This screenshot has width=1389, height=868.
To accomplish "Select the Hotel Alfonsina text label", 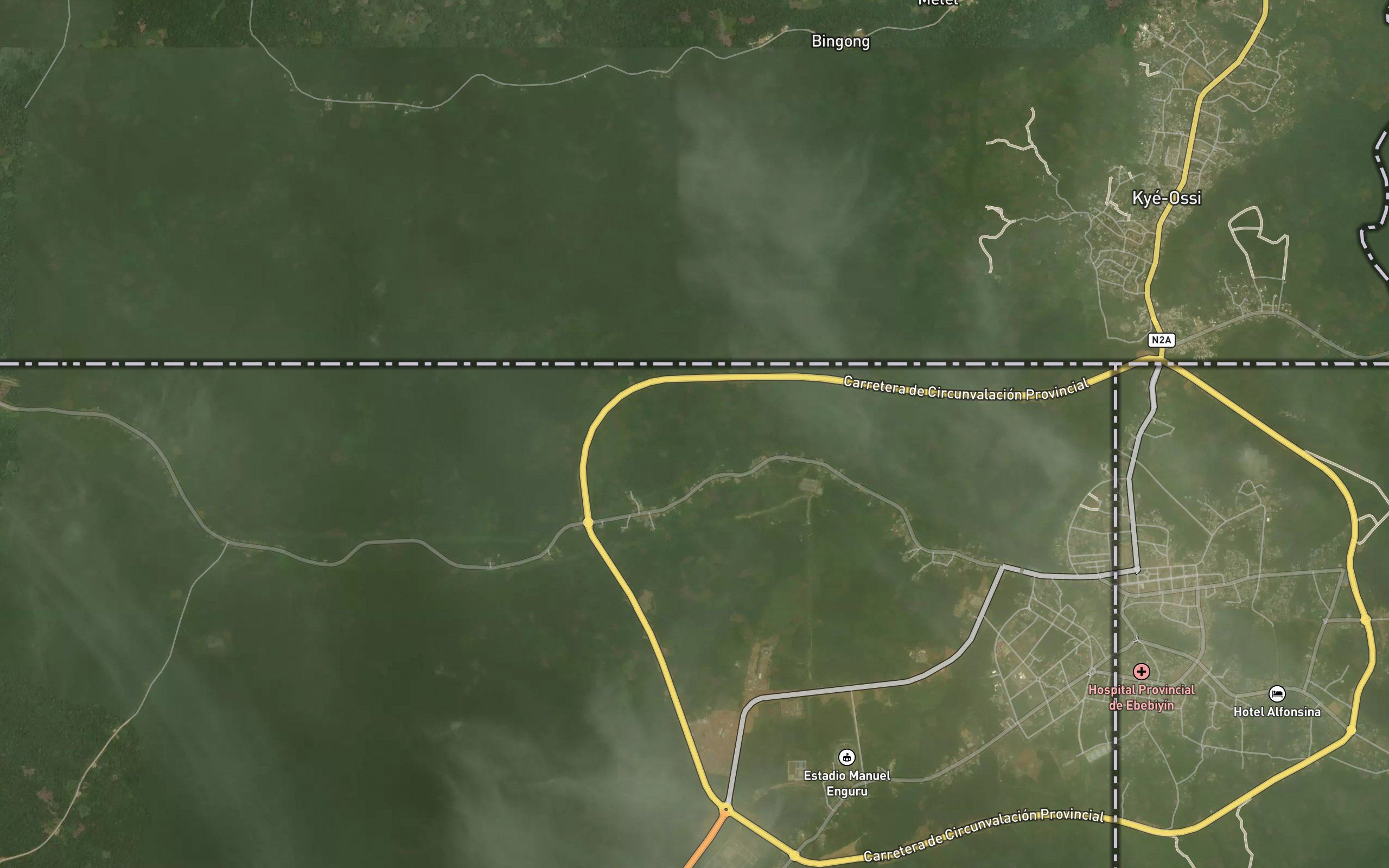I will tap(1277, 712).
